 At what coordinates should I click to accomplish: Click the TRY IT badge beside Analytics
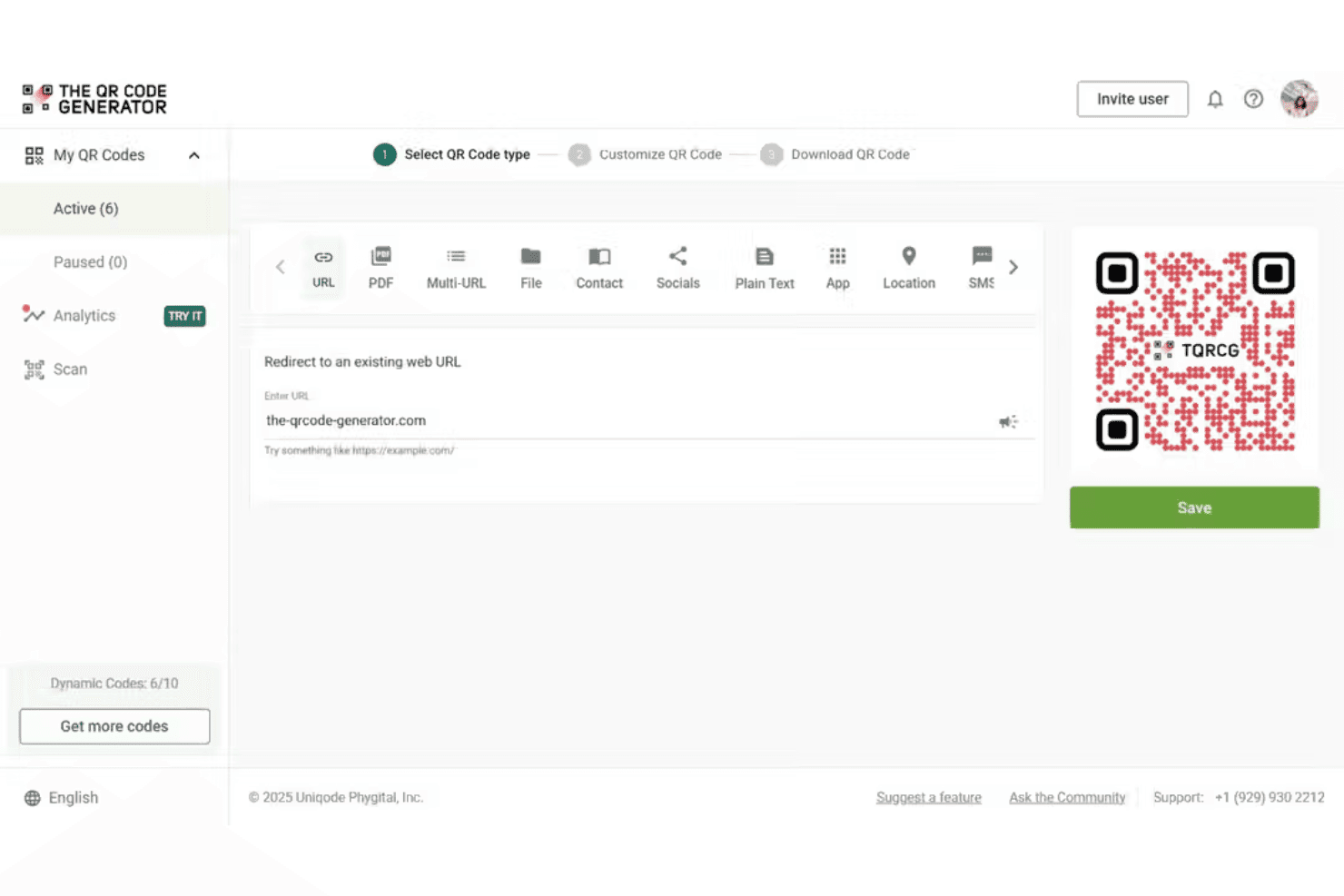click(185, 316)
